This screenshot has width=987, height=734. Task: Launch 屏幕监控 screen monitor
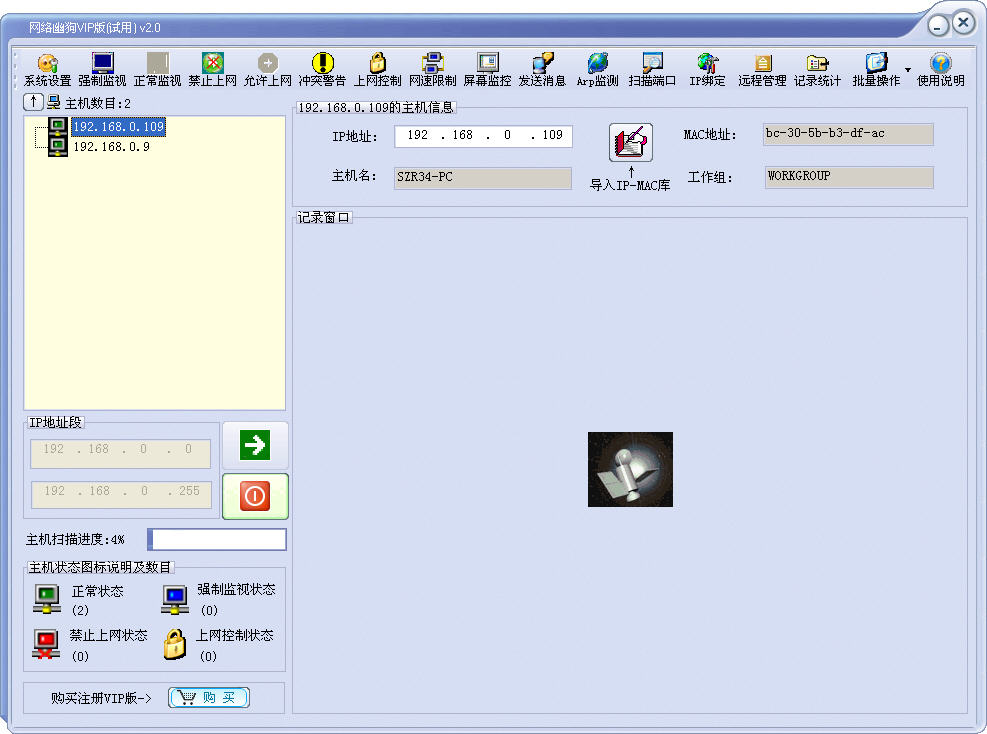pos(487,69)
